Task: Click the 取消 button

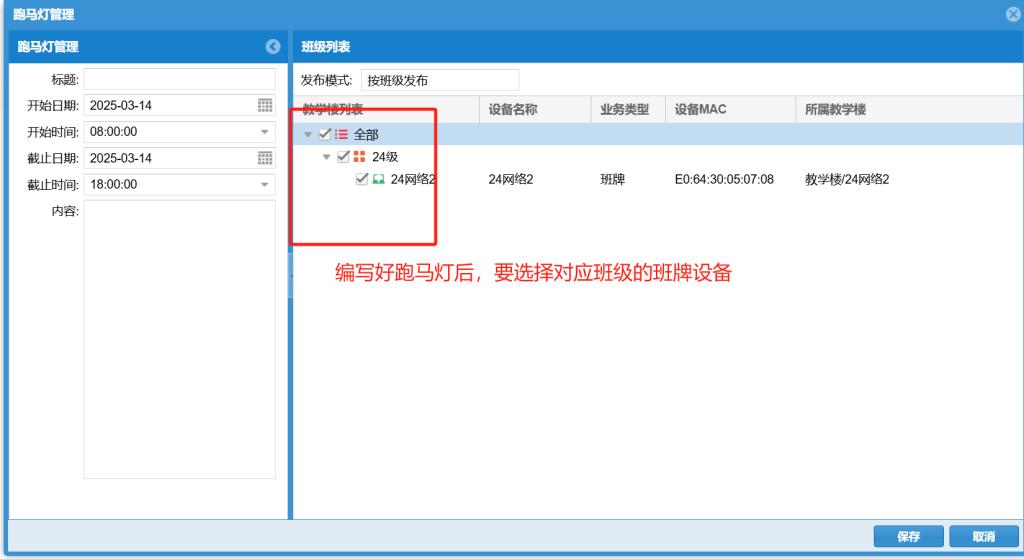Action: [x=984, y=536]
